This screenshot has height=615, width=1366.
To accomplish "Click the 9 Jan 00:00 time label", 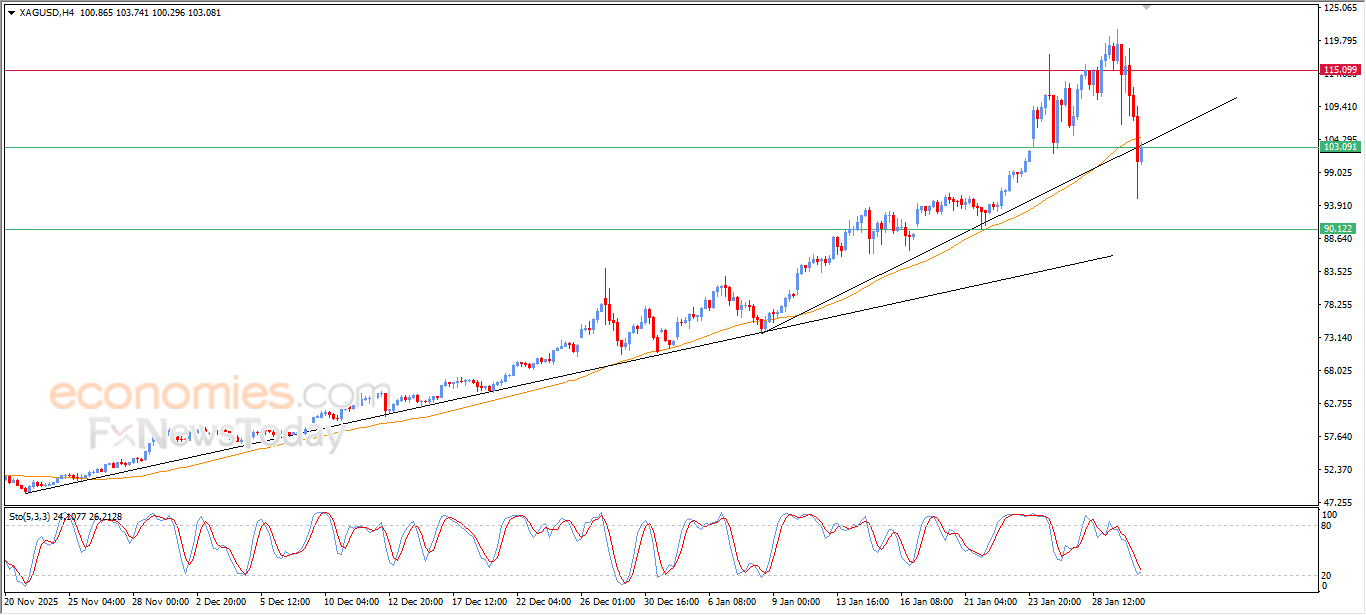I will click(x=795, y=602).
